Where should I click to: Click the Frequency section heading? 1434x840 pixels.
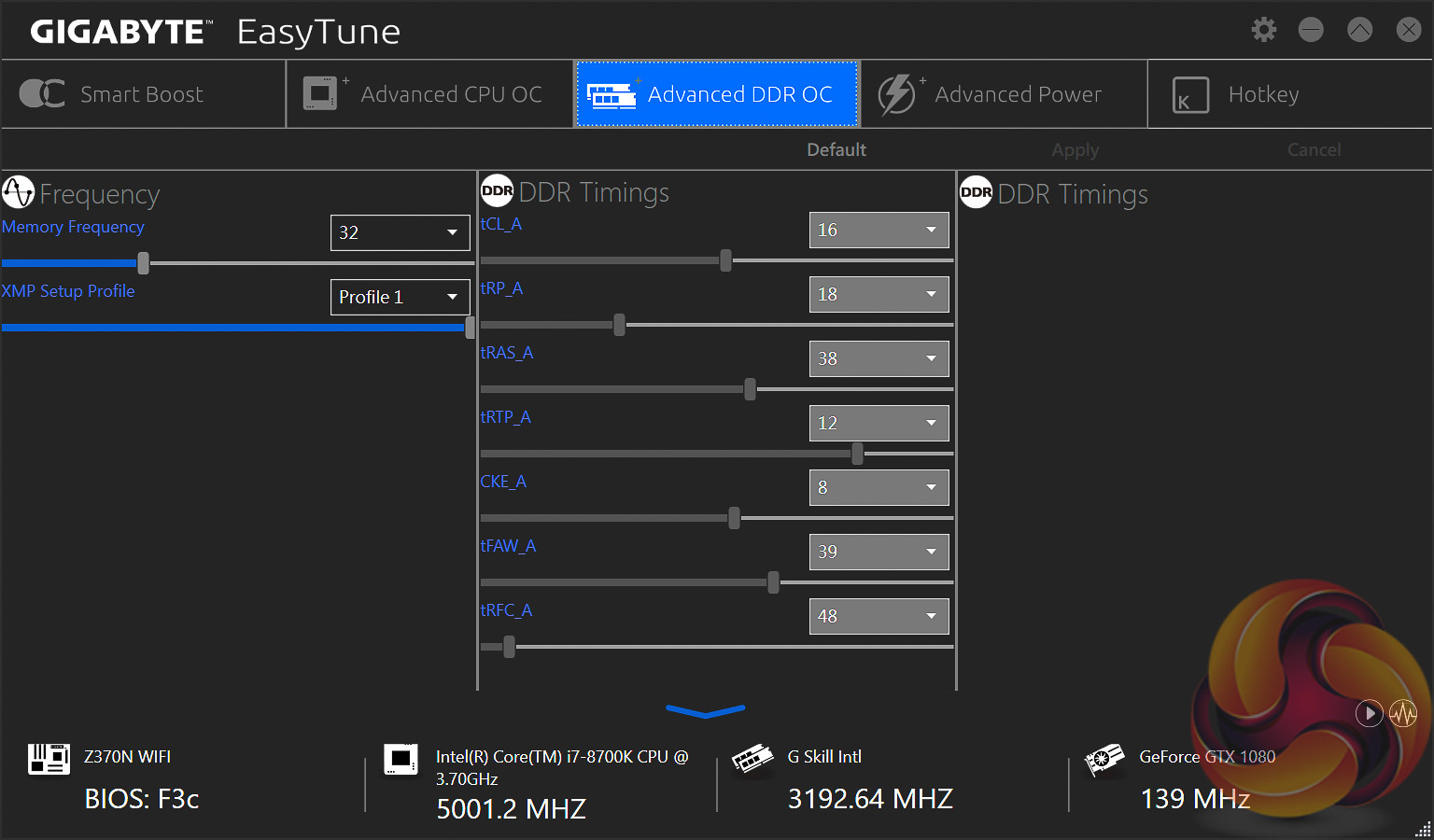pyautogui.click(x=100, y=194)
